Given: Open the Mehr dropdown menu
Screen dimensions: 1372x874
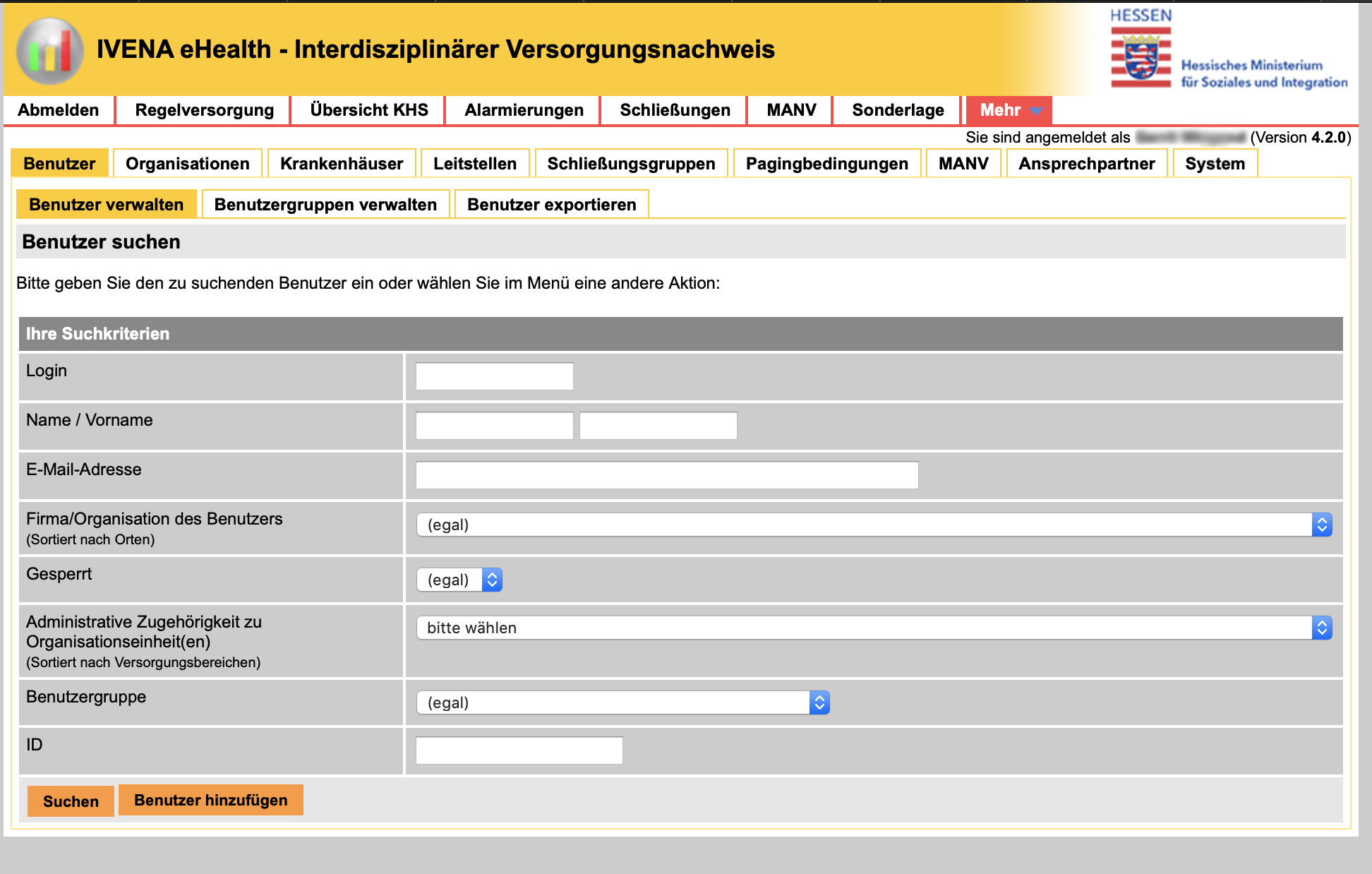Looking at the screenshot, I should [1009, 110].
